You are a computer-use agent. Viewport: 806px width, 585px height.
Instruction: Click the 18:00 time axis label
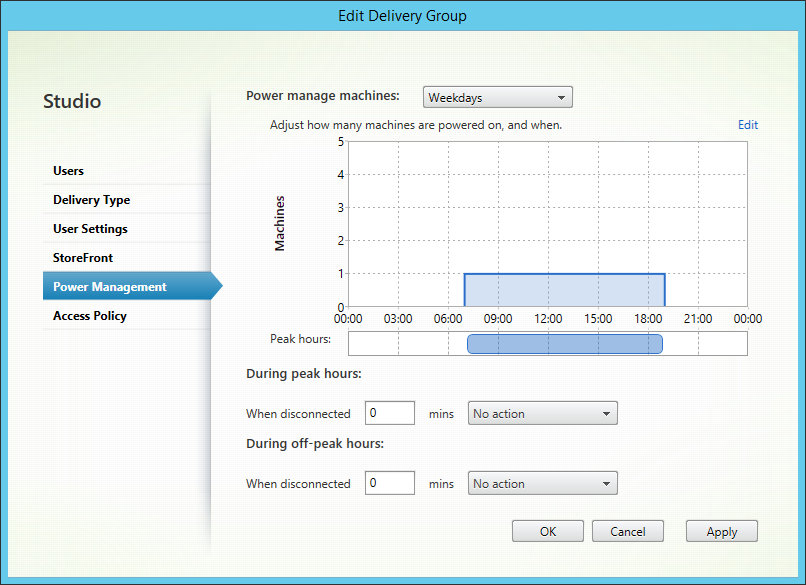[x=648, y=319]
